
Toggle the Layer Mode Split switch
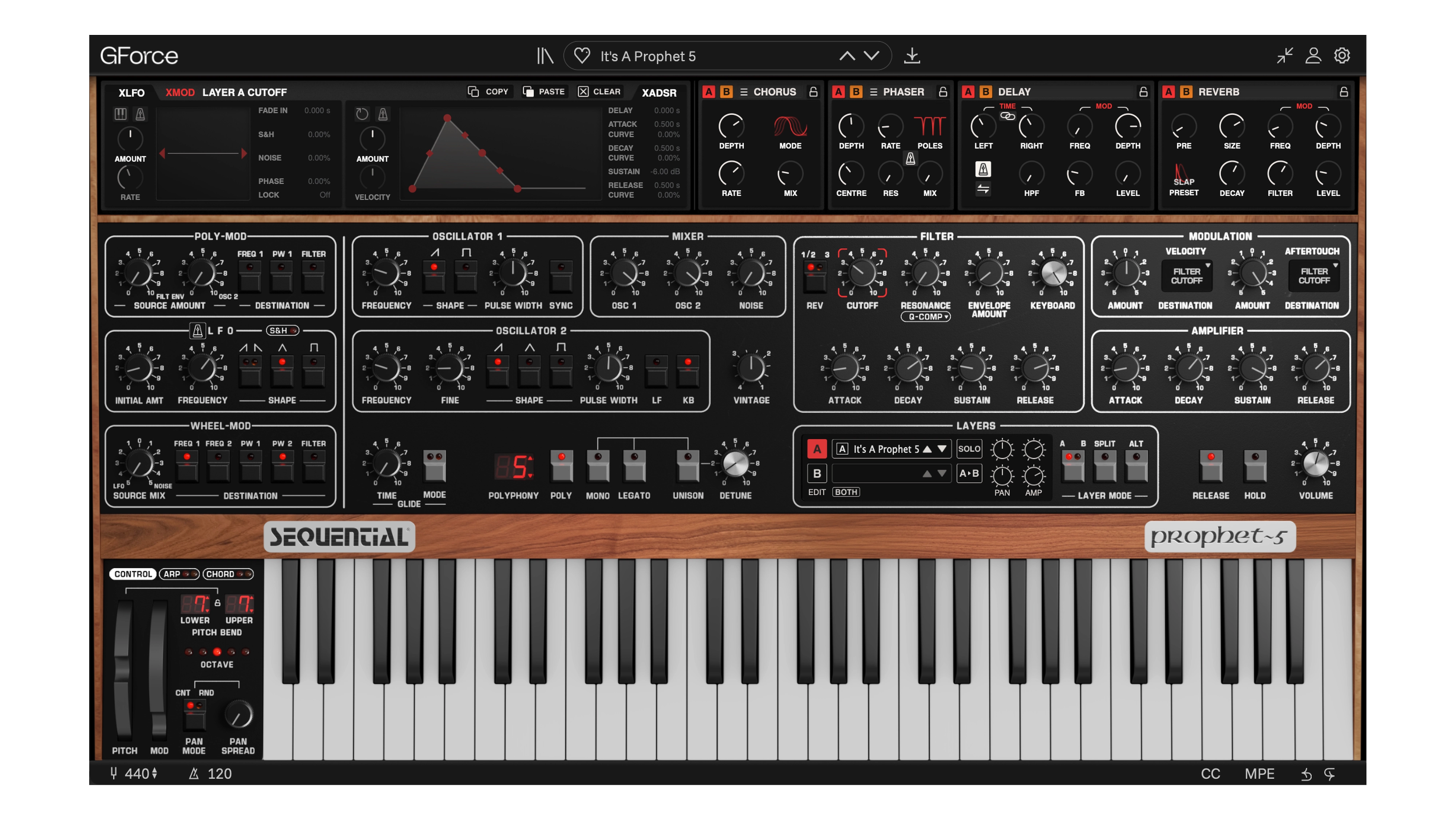(1104, 466)
